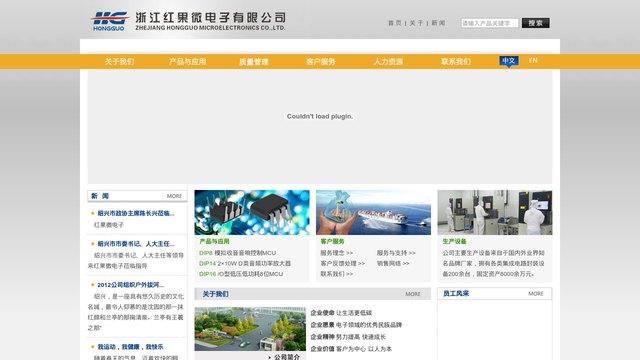Click the 企业使命 让生活更低碳 line
Screen dimensions: 640x360
341,313
